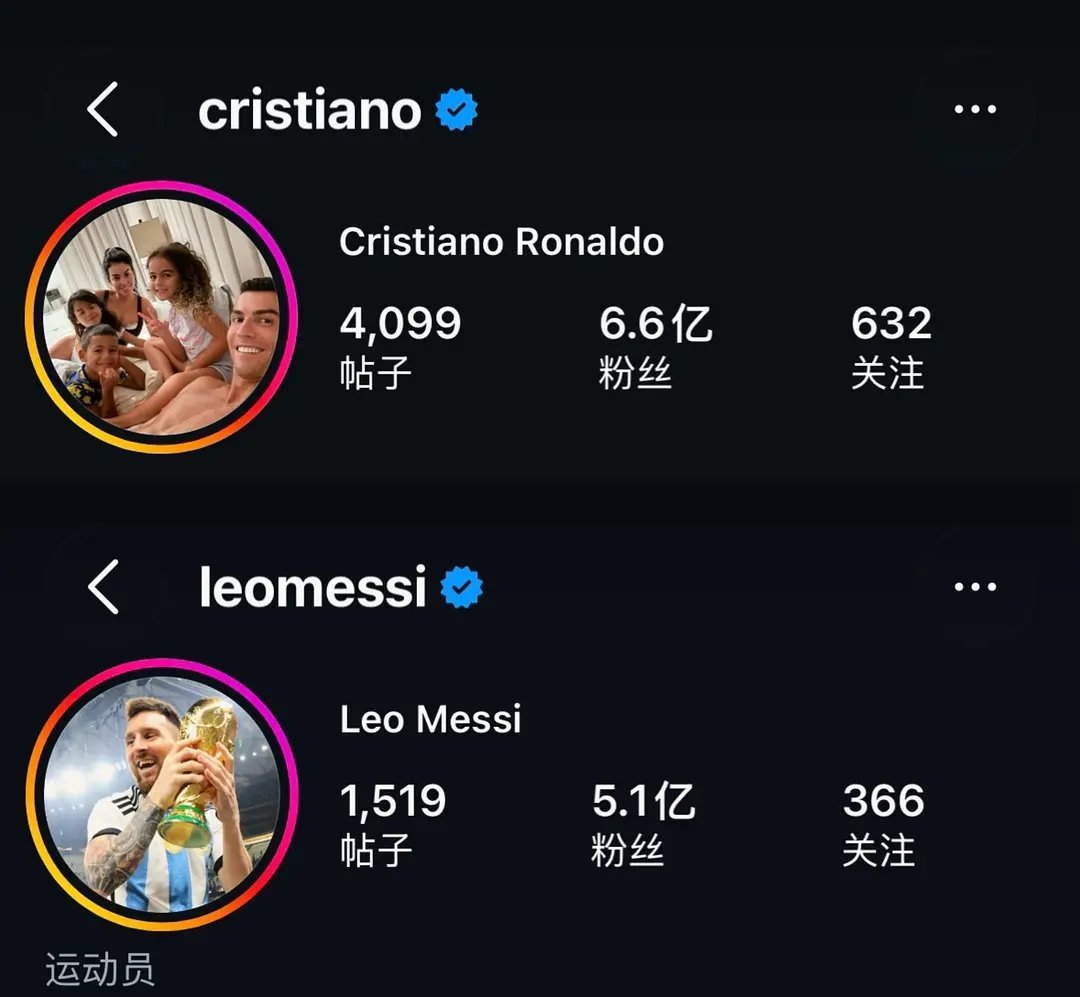The image size is (1080, 997).
Task: Open Cristiano's 4,099 posts count
Action: [x=400, y=347]
